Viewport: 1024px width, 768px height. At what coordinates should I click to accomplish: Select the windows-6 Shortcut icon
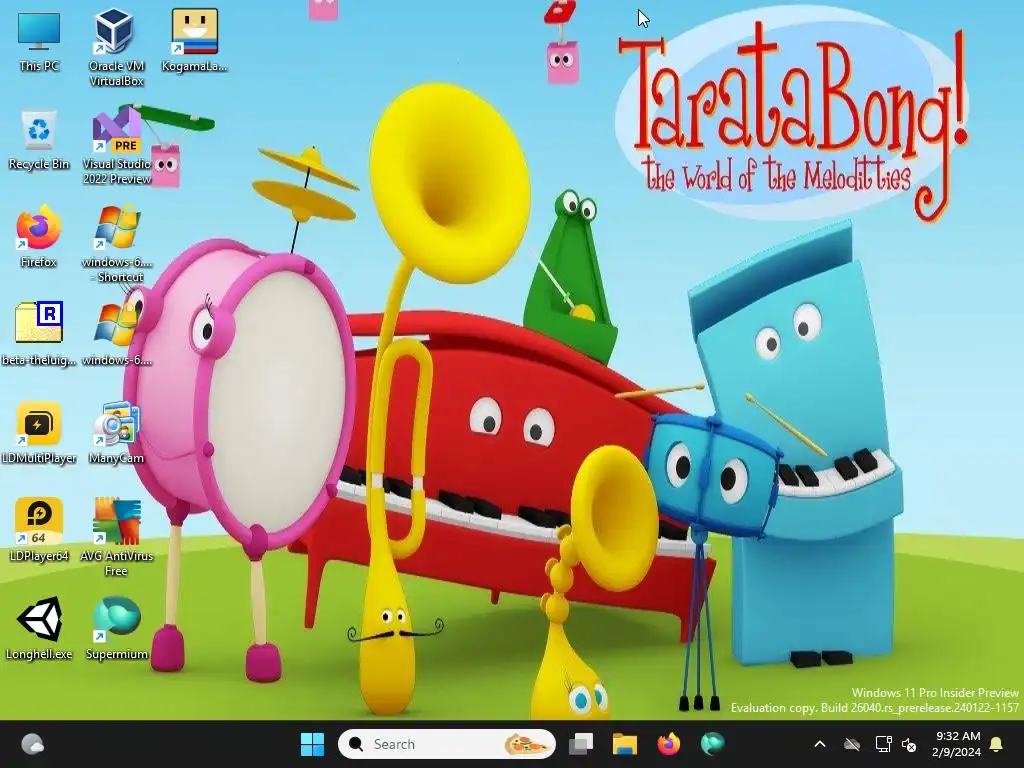117,244
